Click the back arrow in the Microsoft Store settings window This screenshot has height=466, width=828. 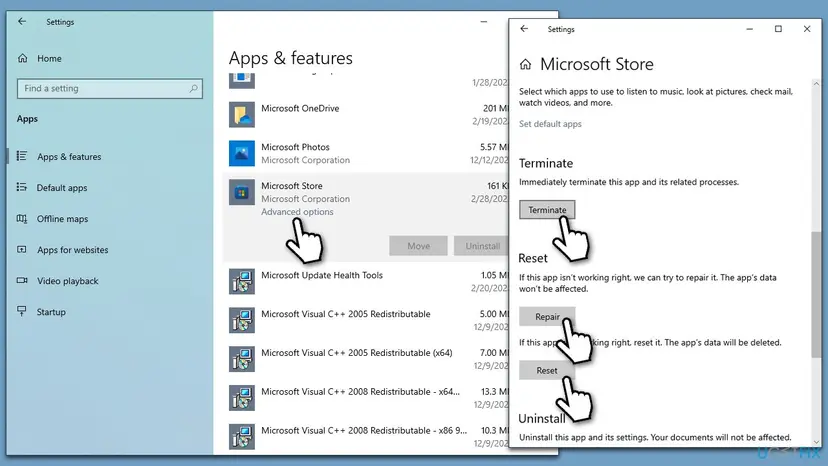coord(524,29)
